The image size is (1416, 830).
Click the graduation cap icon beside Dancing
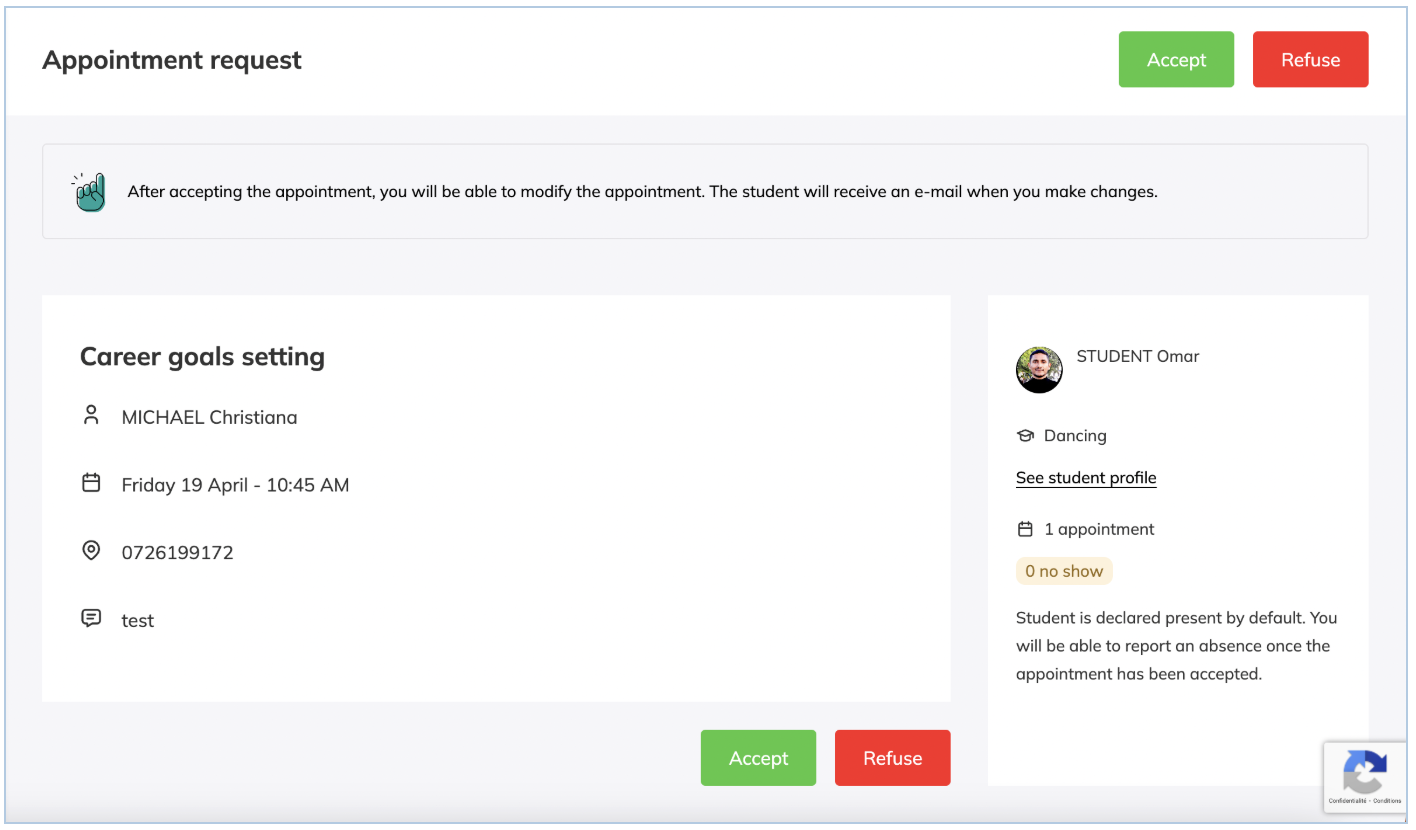tap(1025, 436)
